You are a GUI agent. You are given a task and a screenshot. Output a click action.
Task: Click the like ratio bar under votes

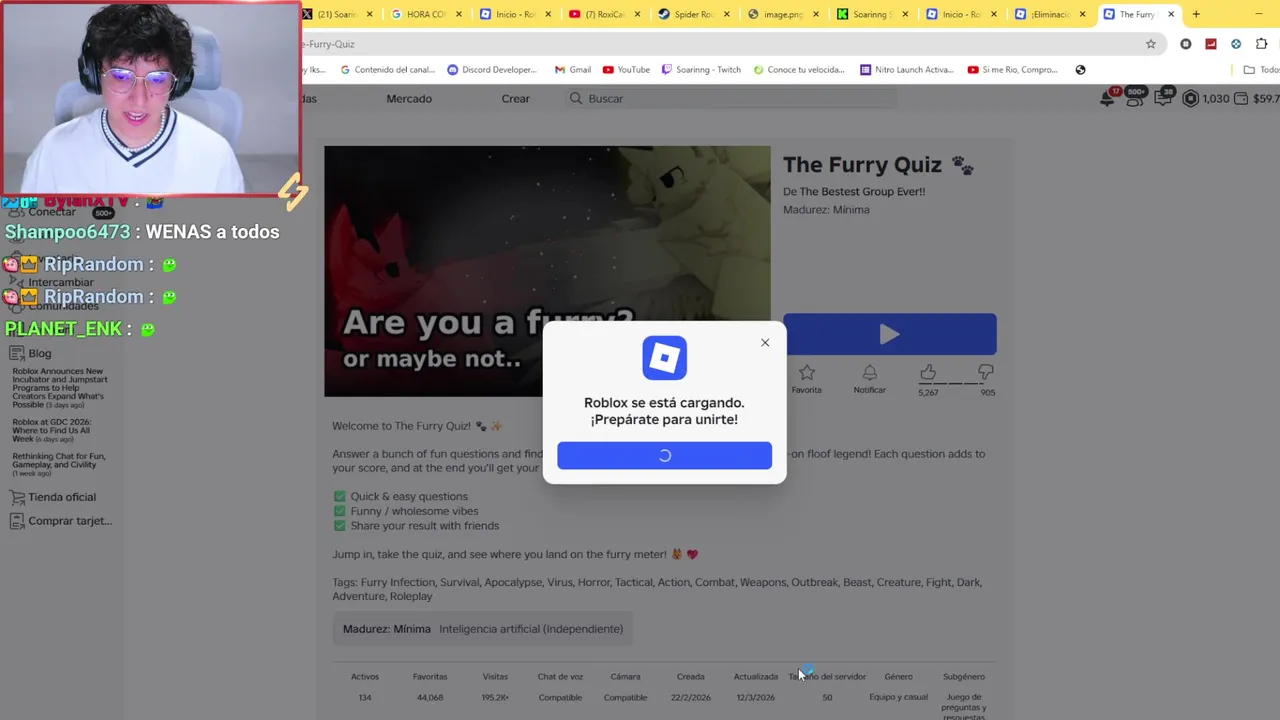(x=957, y=383)
